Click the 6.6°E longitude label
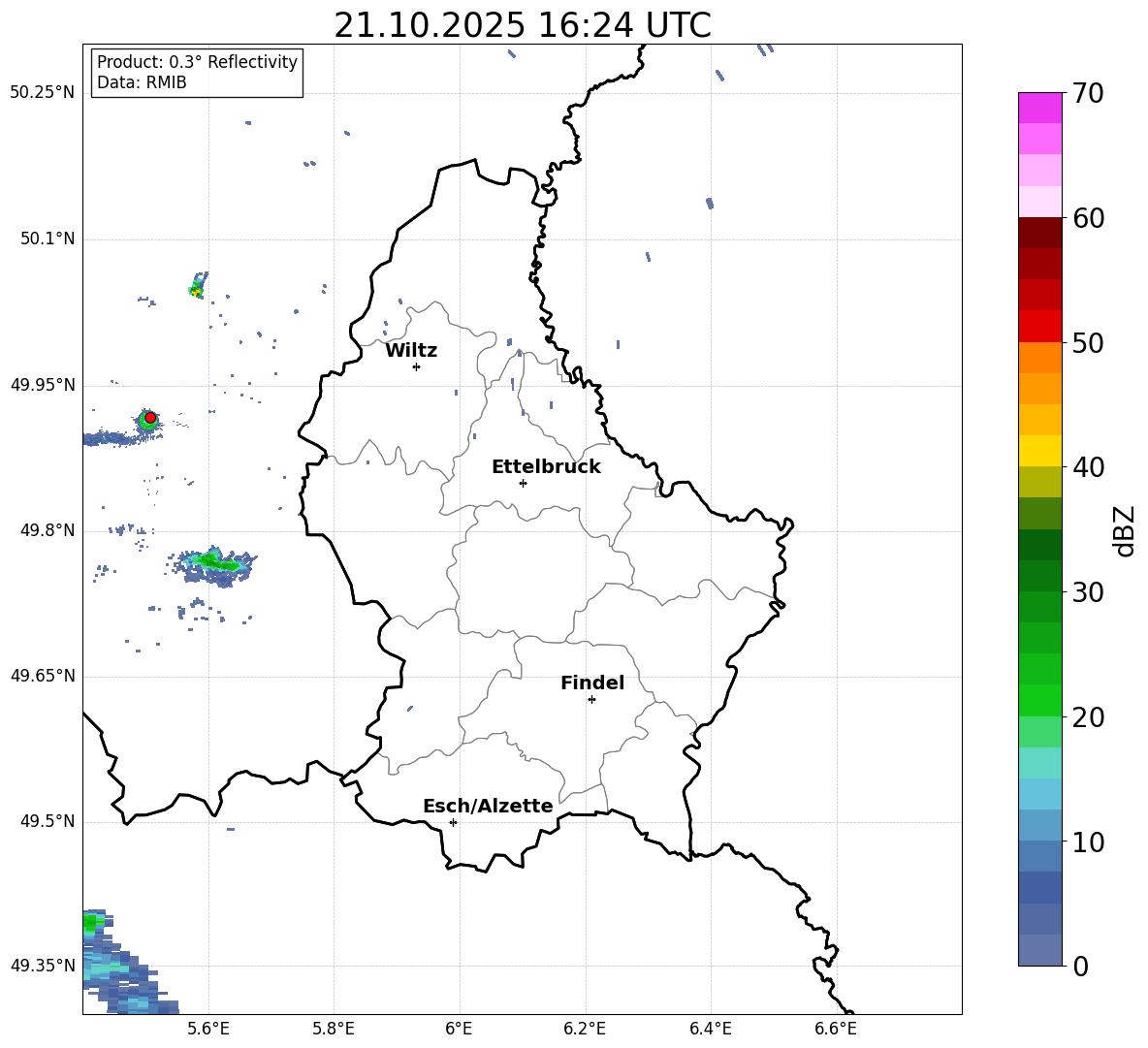 tap(836, 1030)
